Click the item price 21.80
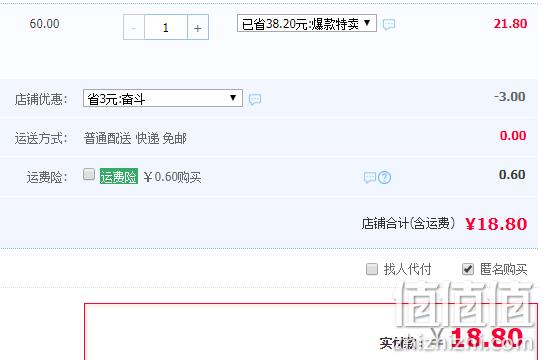 tap(510, 24)
